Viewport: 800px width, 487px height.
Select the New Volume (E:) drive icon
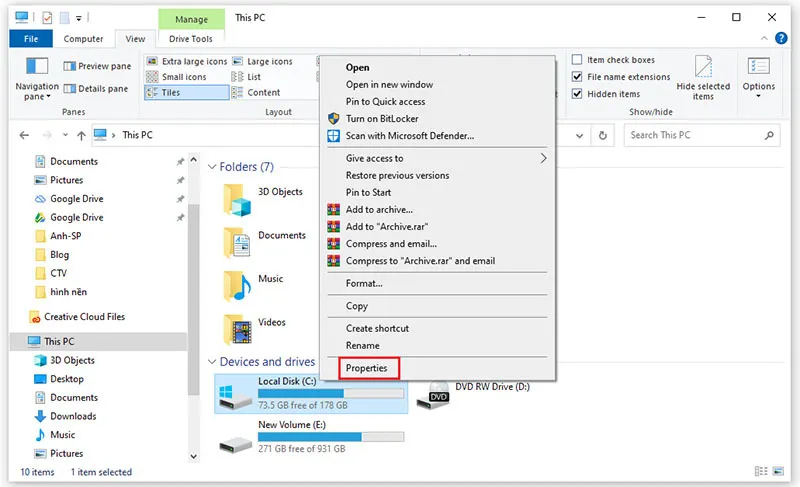click(234, 437)
